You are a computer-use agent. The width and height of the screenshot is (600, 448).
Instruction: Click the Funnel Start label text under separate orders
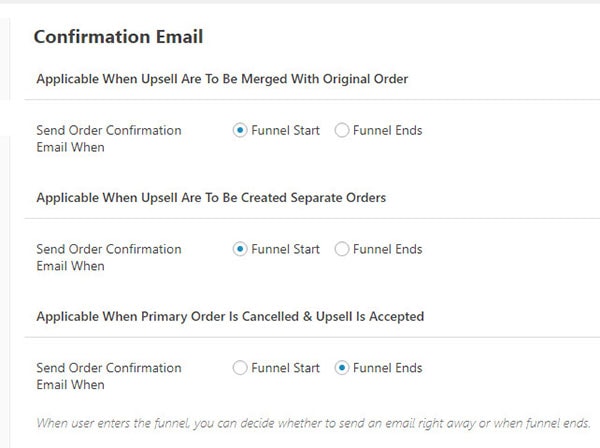coord(285,250)
